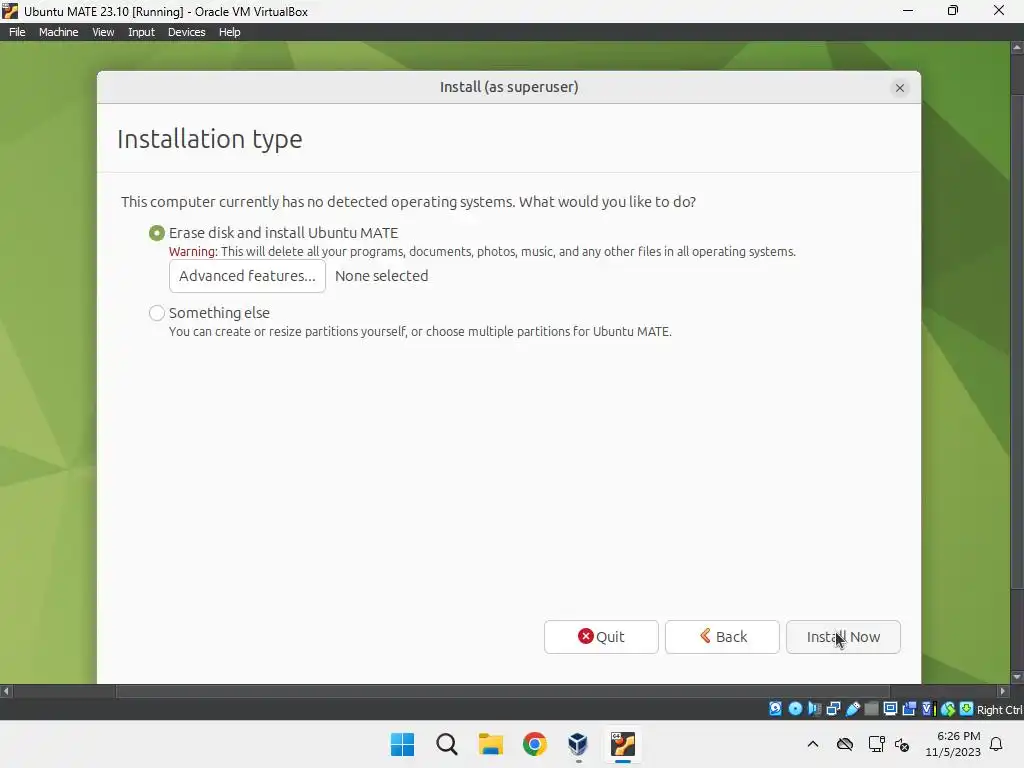The height and width of the screenshot is (768, 1024).
Task: Click the horizontal scrollbar left arrow
Action: (x=6, y=691)
